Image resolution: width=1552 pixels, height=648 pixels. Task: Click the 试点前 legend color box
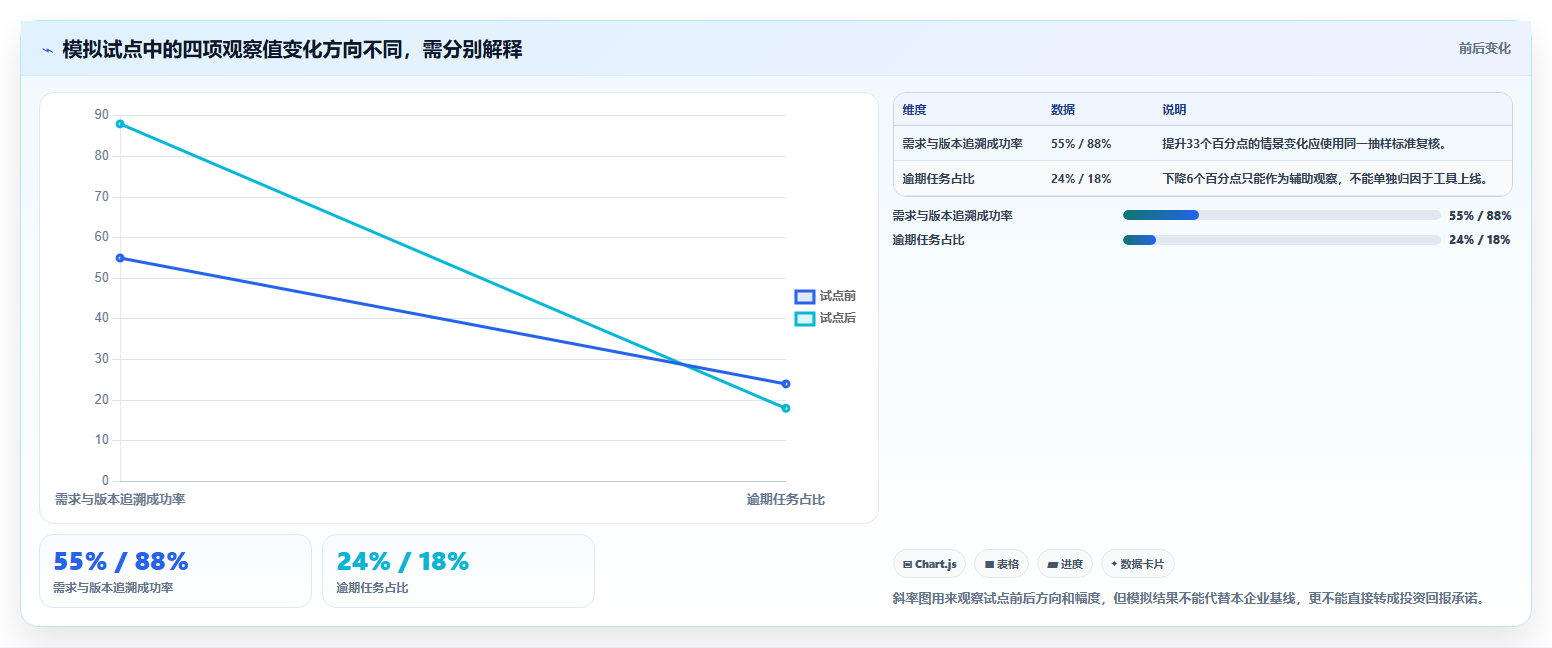pos(805,297)
